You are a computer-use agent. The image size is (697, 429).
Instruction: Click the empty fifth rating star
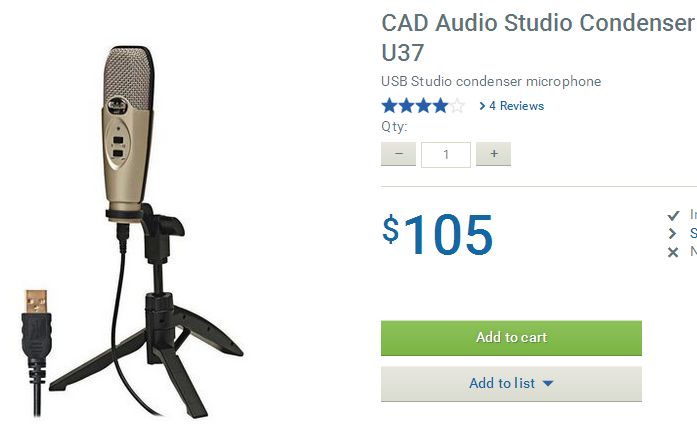click(457, 106)
